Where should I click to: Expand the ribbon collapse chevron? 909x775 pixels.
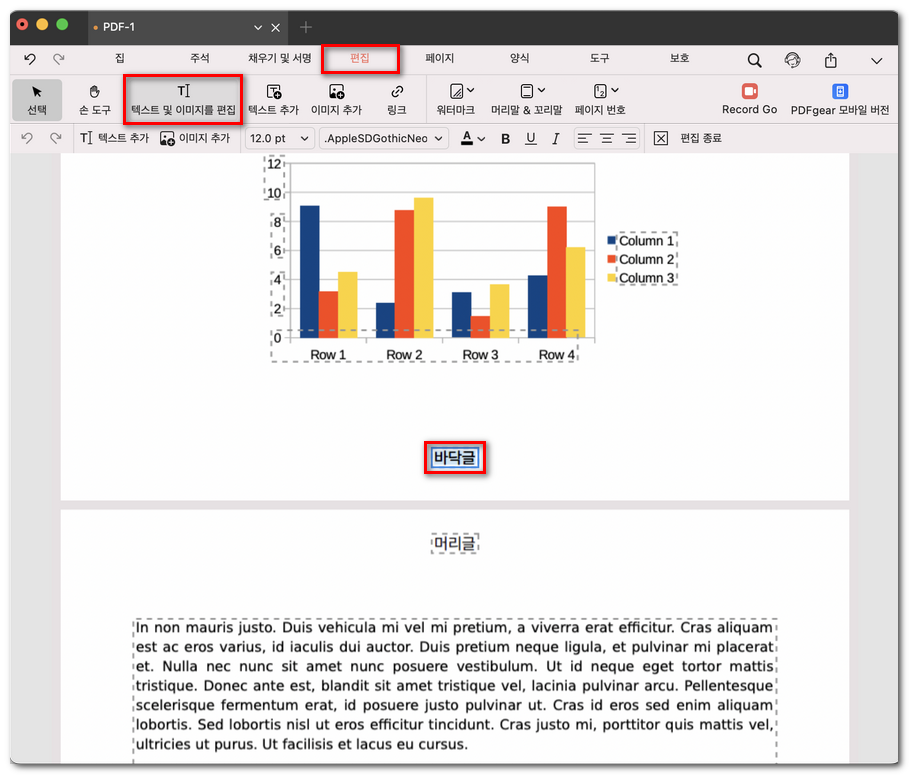tap(877, 61)
